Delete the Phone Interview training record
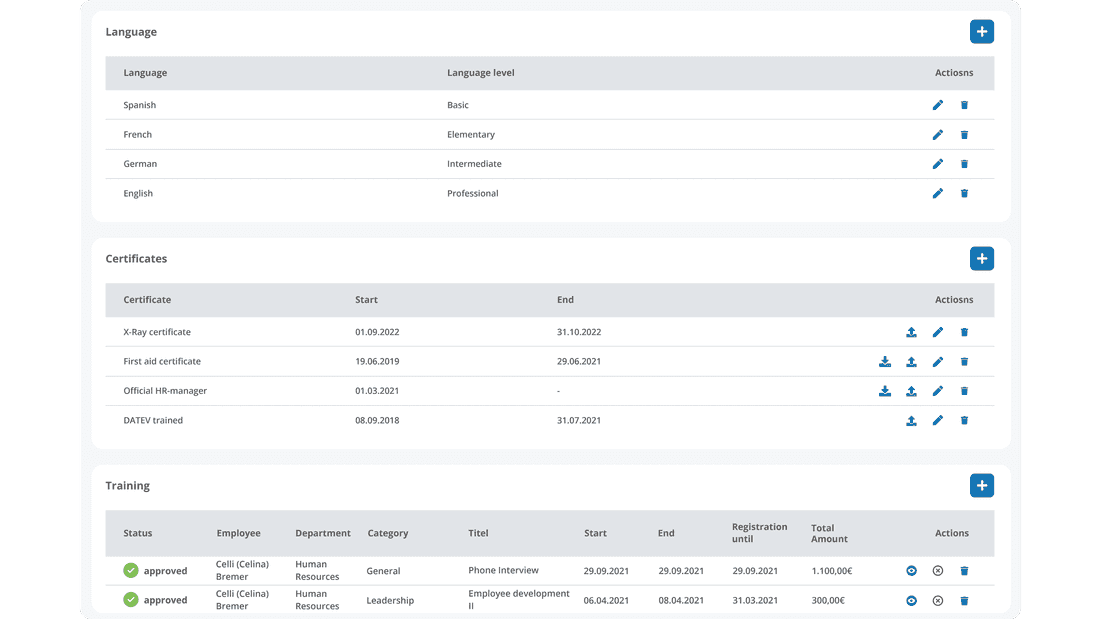This screenshot has height=619, width=1100. [x=964, y=570]
